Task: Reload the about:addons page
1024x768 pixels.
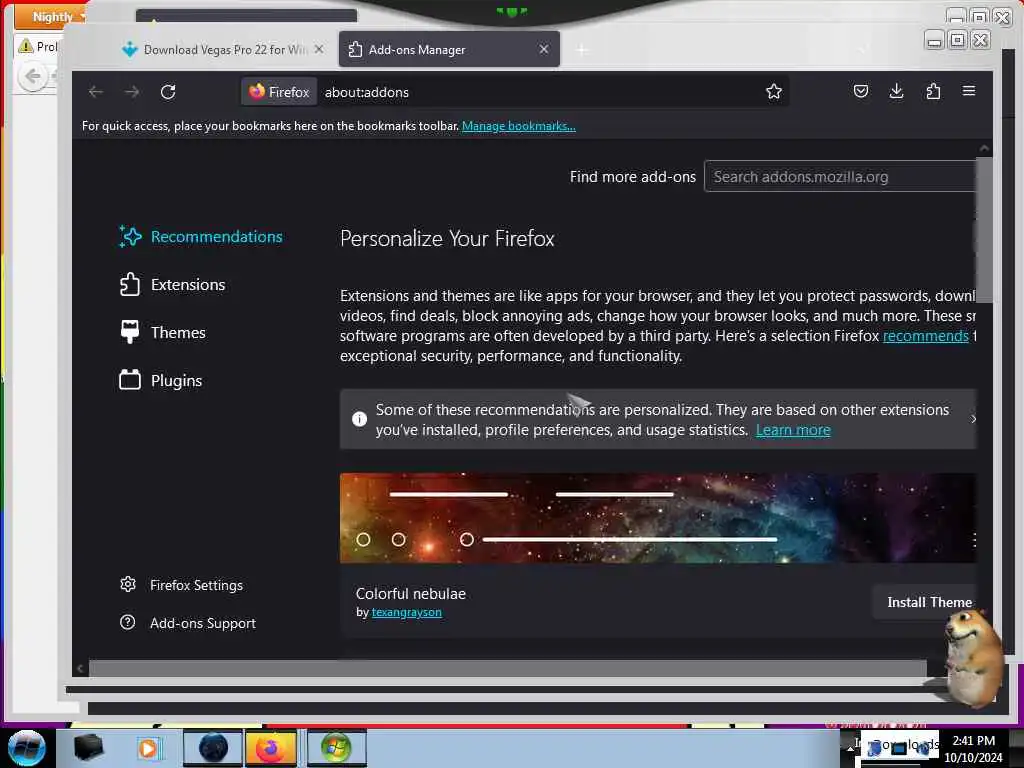Action: coord(168,92)
